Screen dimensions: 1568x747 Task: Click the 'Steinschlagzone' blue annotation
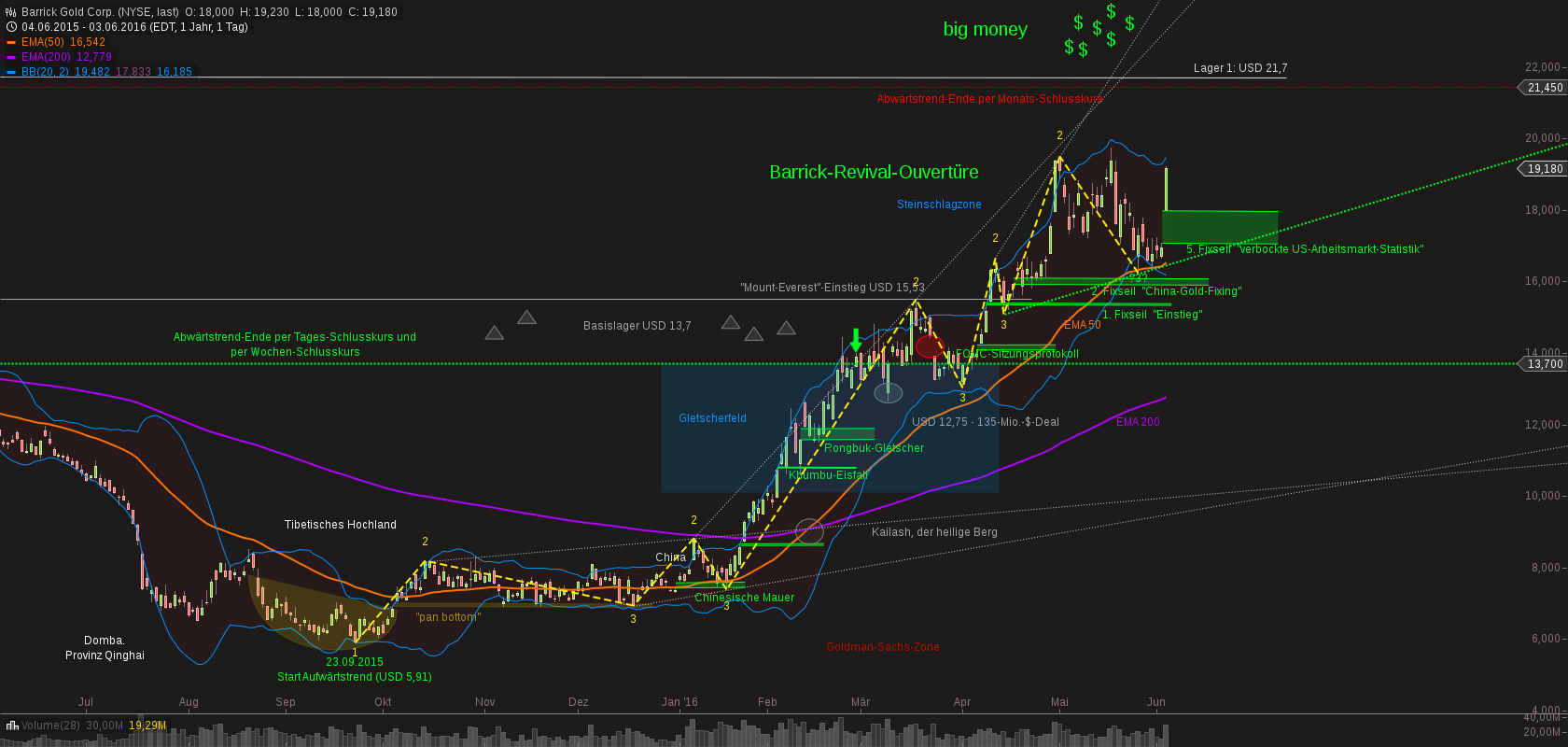point(939,204)
